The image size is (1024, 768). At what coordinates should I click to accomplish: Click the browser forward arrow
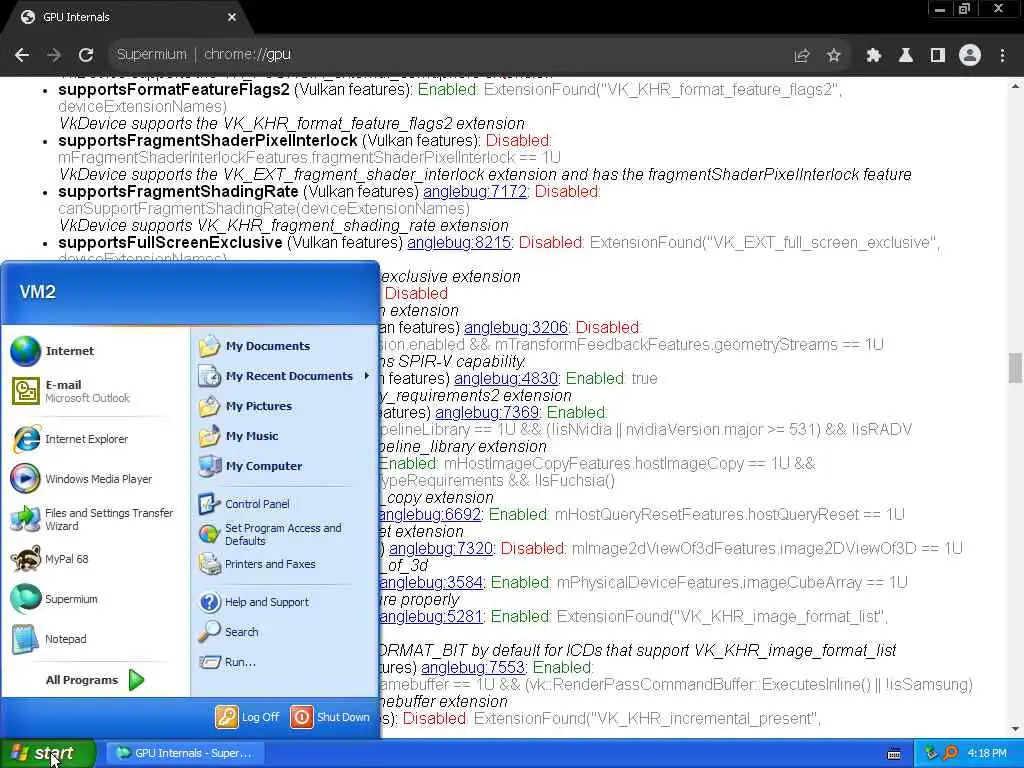coord(54,55)
